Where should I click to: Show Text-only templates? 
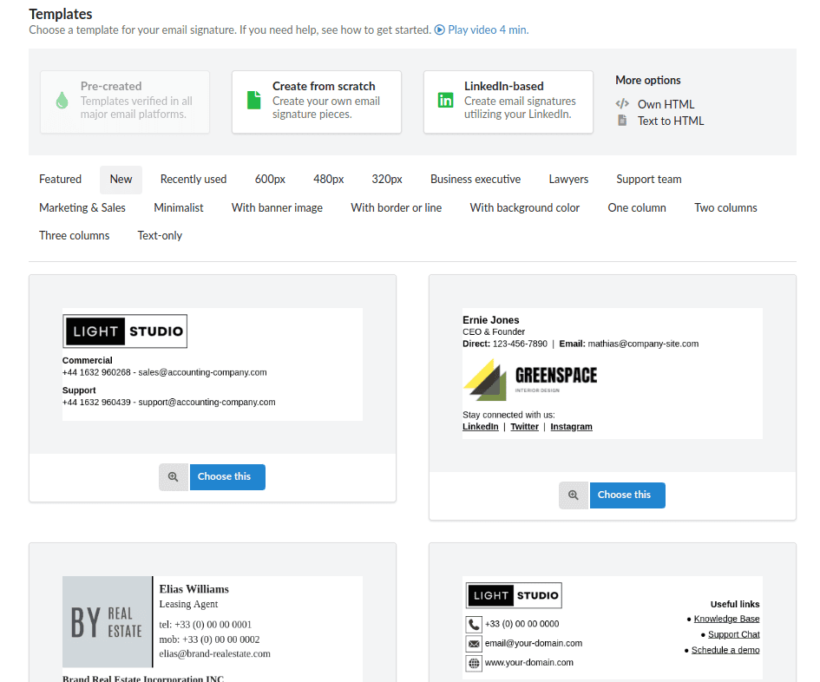159,236
